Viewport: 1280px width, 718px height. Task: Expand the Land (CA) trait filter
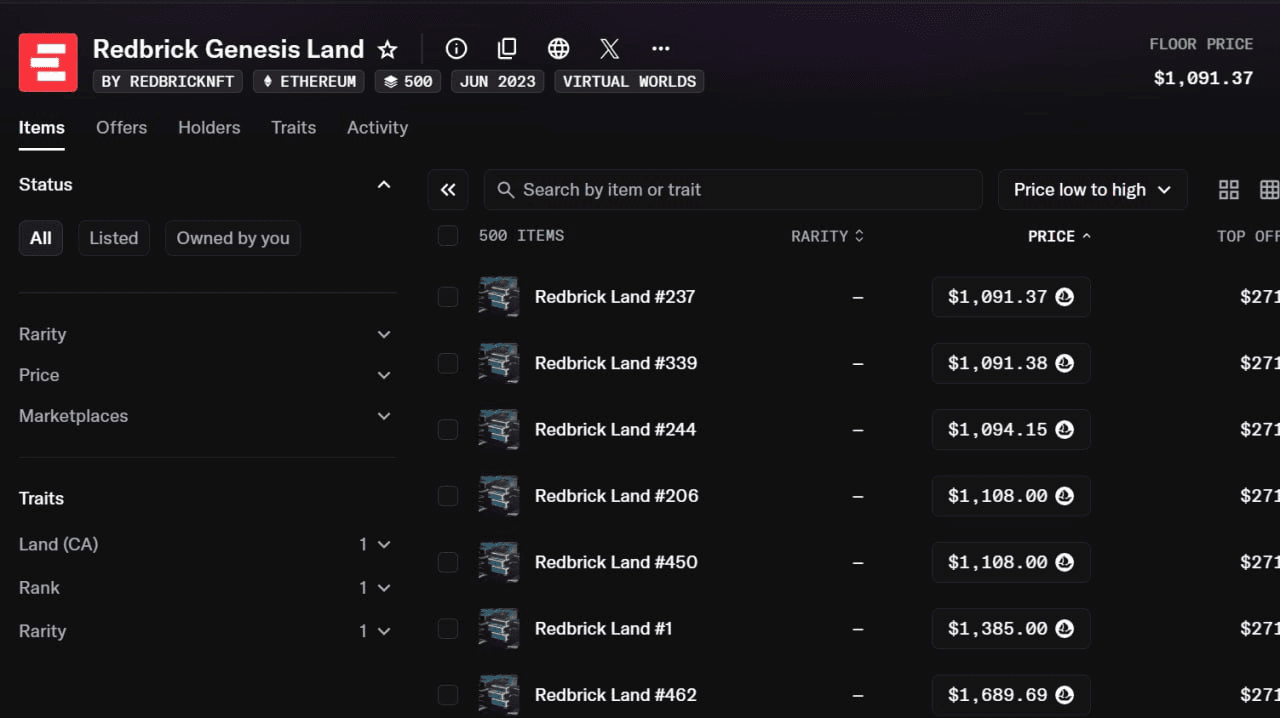click(x=205, y=545)
